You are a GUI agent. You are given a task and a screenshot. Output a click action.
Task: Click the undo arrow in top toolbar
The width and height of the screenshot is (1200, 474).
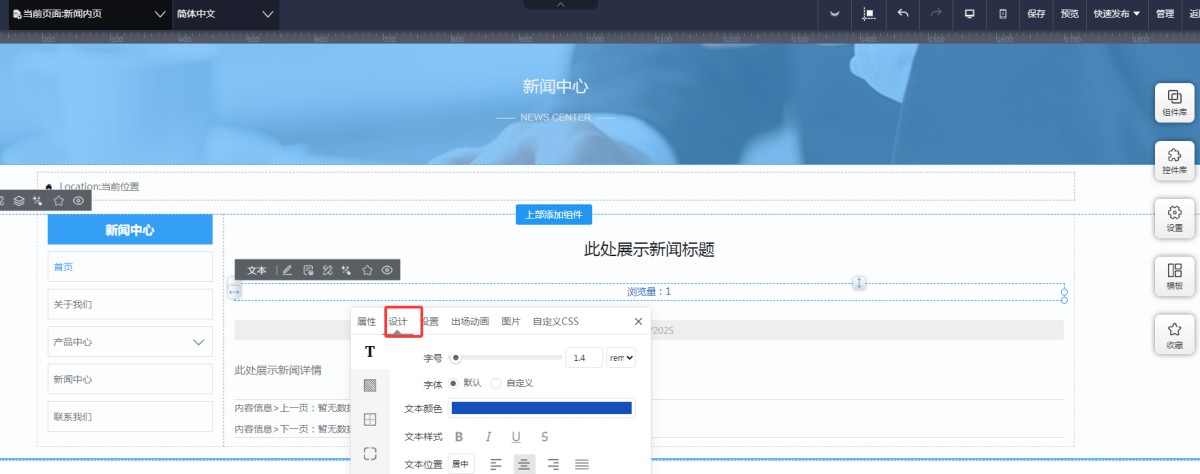[x=903, y=14]
